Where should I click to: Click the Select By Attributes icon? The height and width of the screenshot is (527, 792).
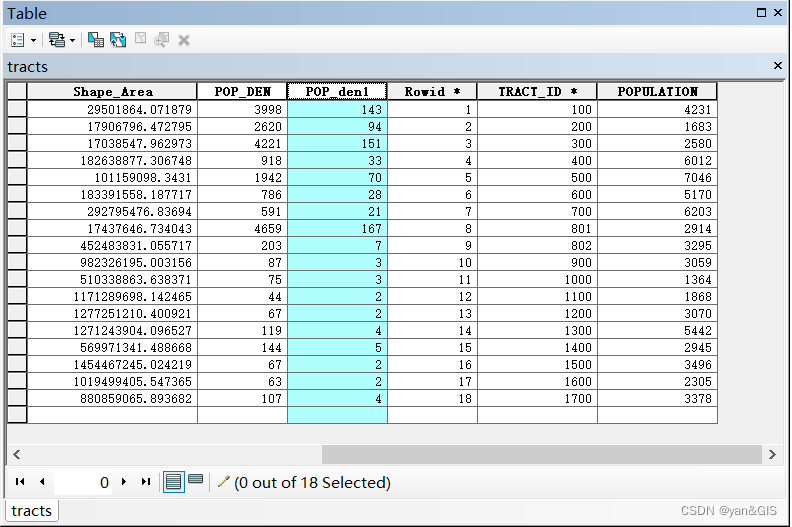(x=95, y=40)
